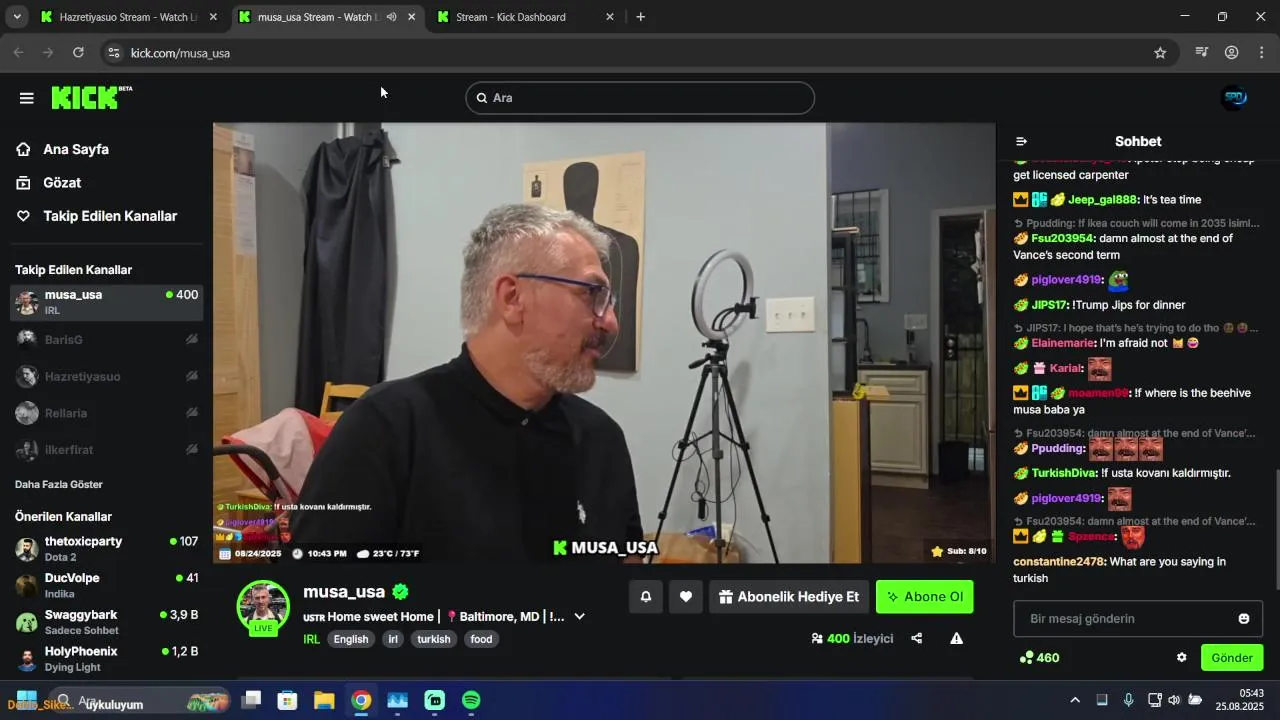Open Spotify from taskbar
Viewport: 1280px width, 720px height.
pyautogui.click(x=471, y=701)
